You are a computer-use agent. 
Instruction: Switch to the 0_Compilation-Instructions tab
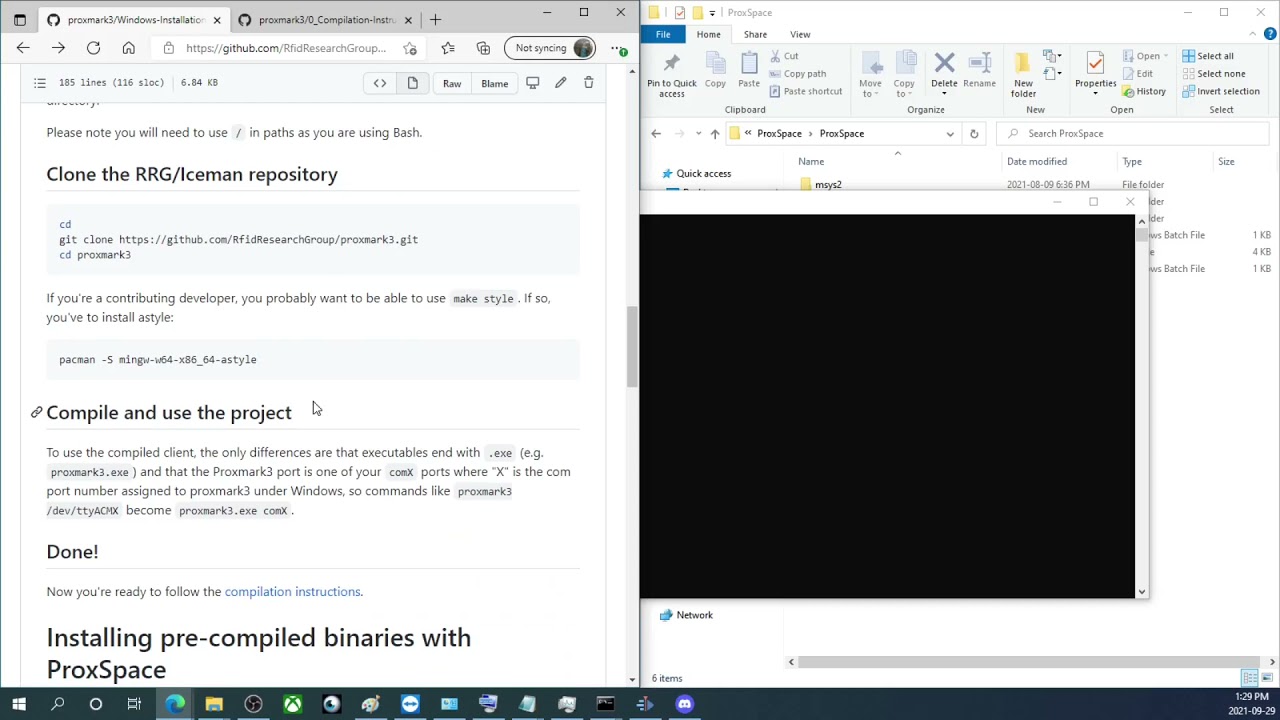[326, 19]
